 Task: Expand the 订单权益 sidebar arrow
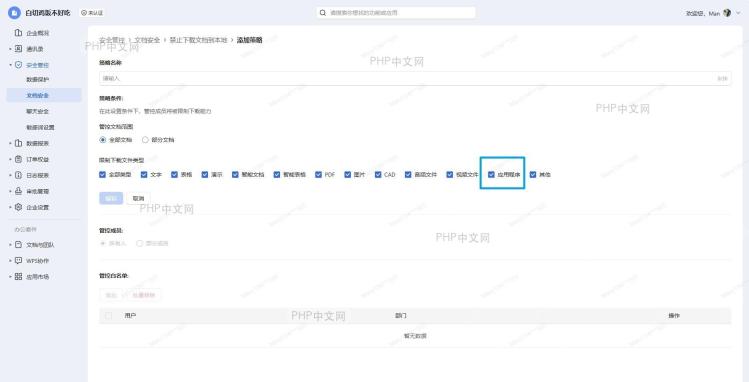pyautogui.click(x=10, y=159)
